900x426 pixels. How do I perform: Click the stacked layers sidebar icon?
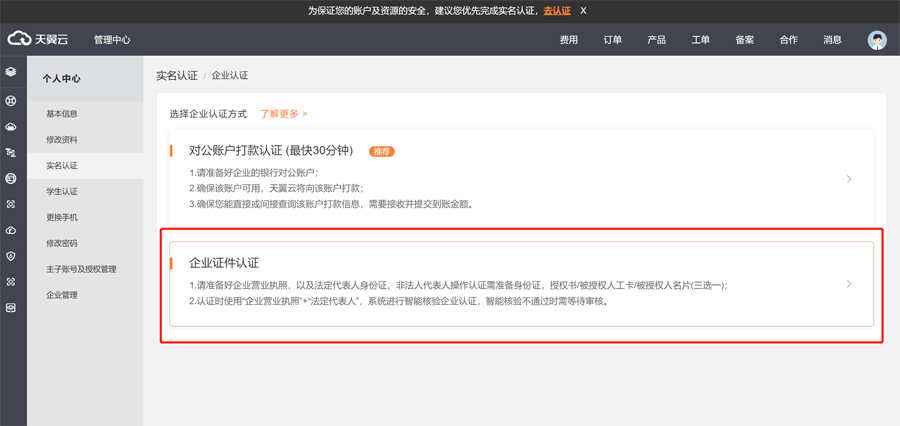10,72
